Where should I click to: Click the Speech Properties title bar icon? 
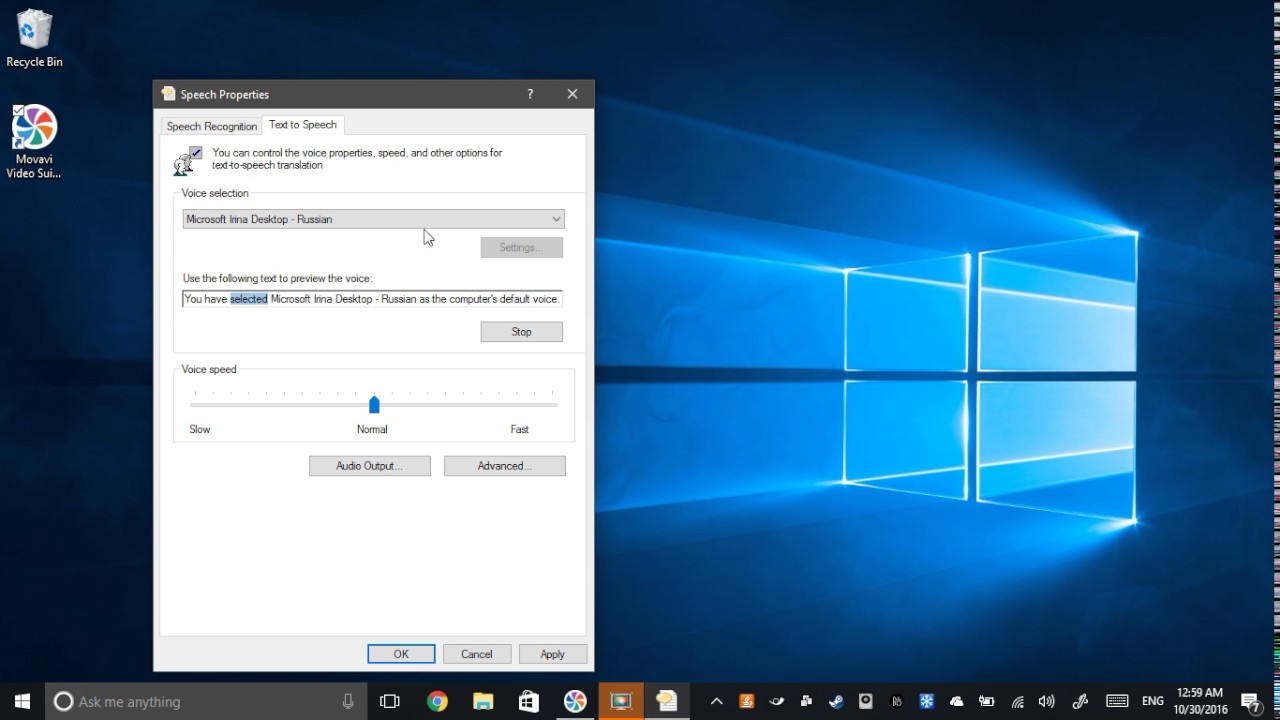[168, 94]
